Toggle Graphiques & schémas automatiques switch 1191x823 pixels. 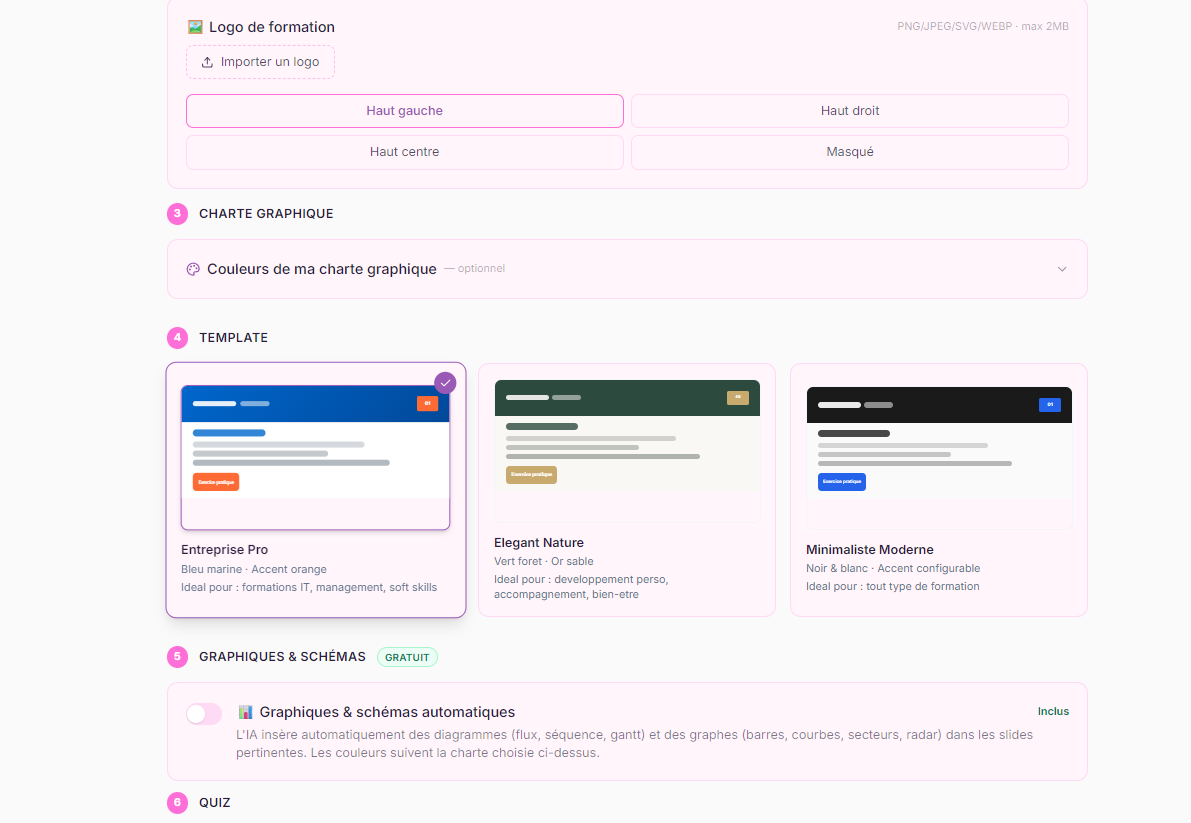point(204,714)
